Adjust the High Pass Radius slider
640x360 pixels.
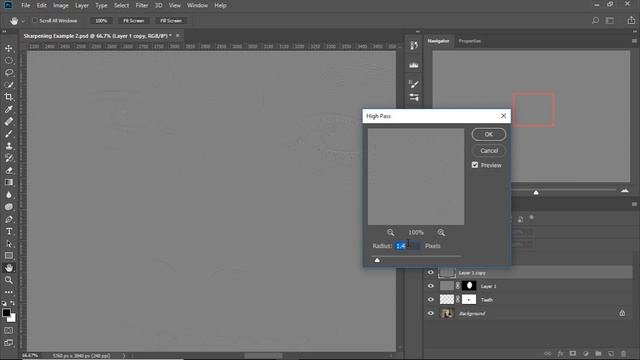point(377,260)
